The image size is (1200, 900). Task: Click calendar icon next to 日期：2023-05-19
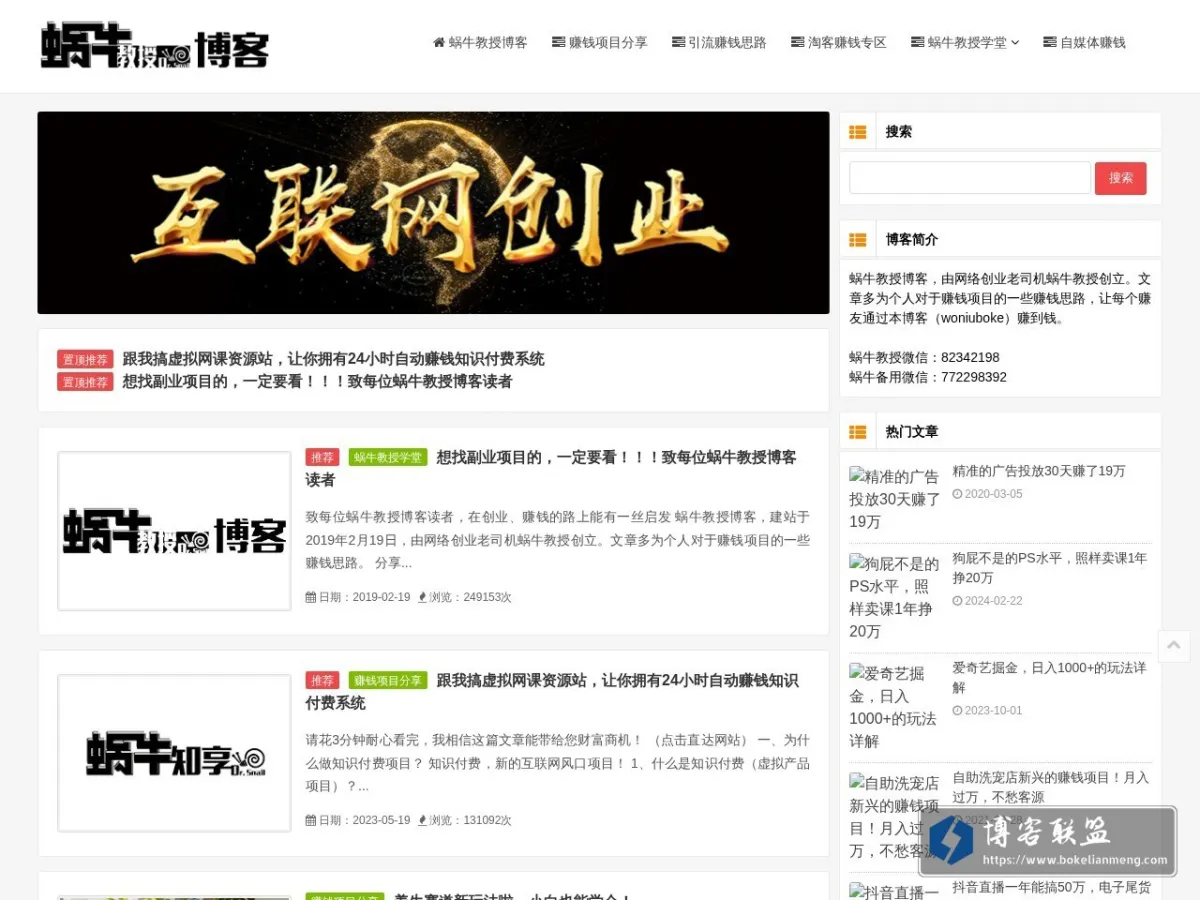310,820
